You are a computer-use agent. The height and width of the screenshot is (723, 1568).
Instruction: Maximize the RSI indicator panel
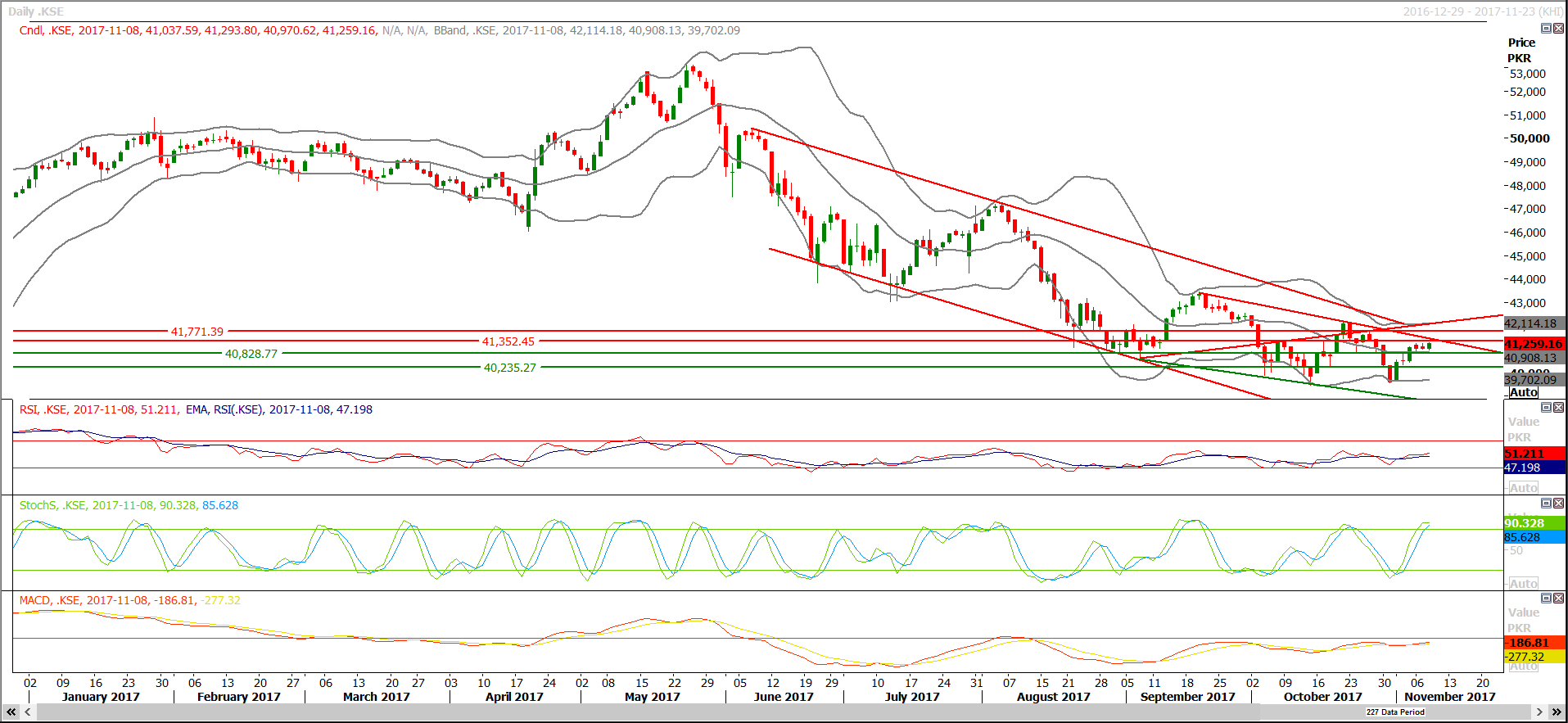1546,408
